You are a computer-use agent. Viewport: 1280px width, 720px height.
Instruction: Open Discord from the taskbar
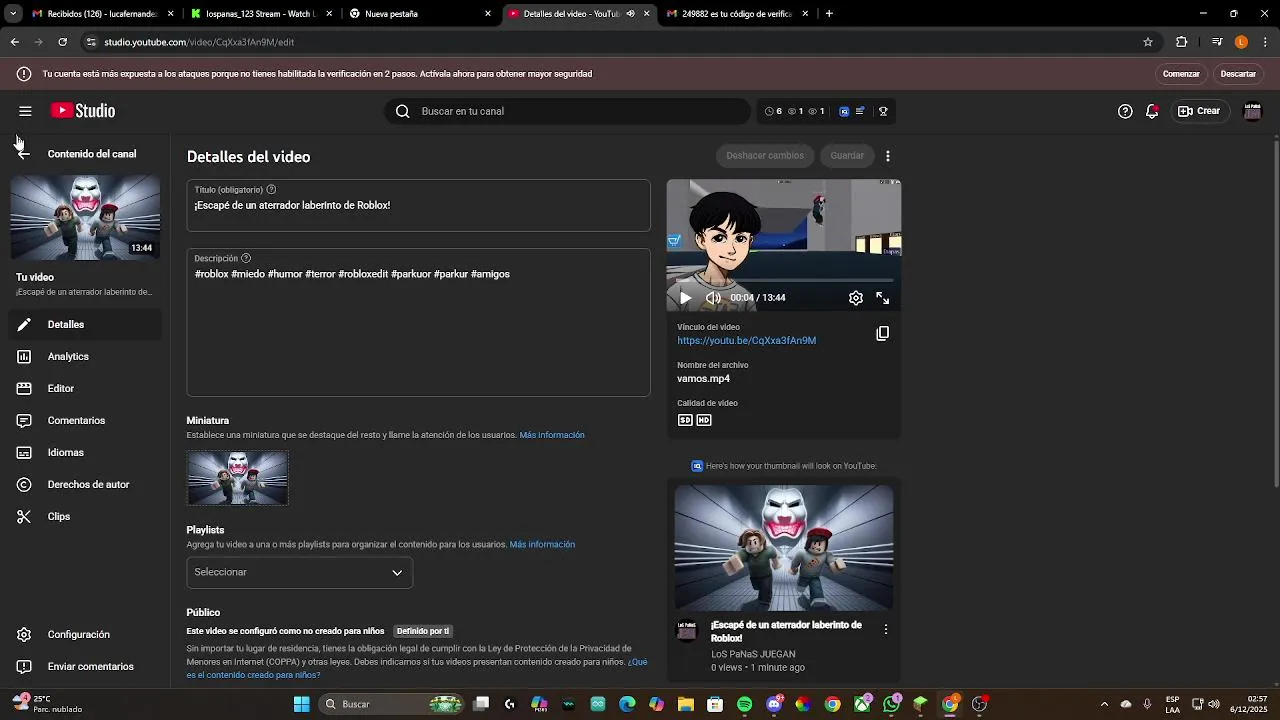tap(773, 704)
